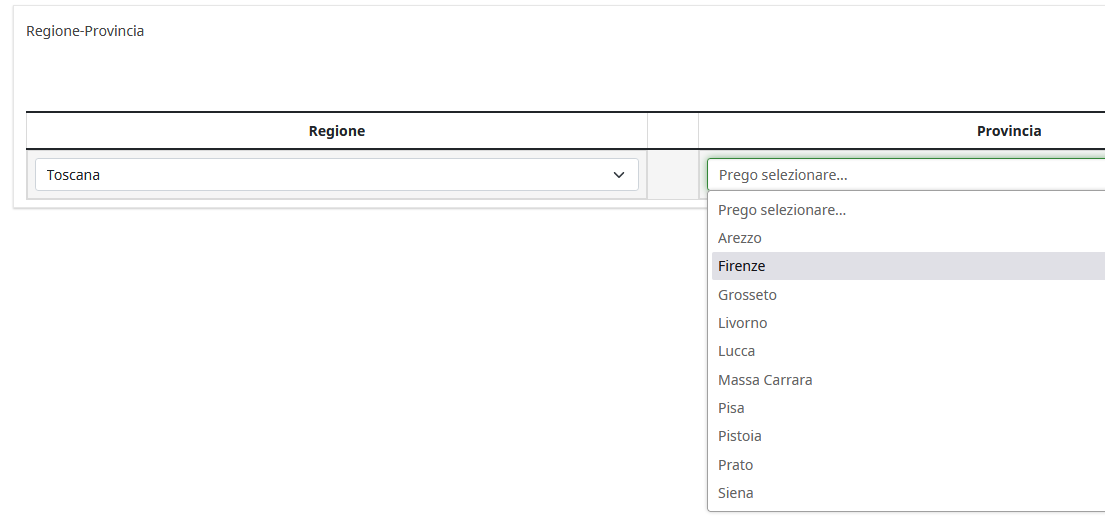Click the chevron arrow in the Toscana dropdown
The image size is (1105, 521).
618,175
